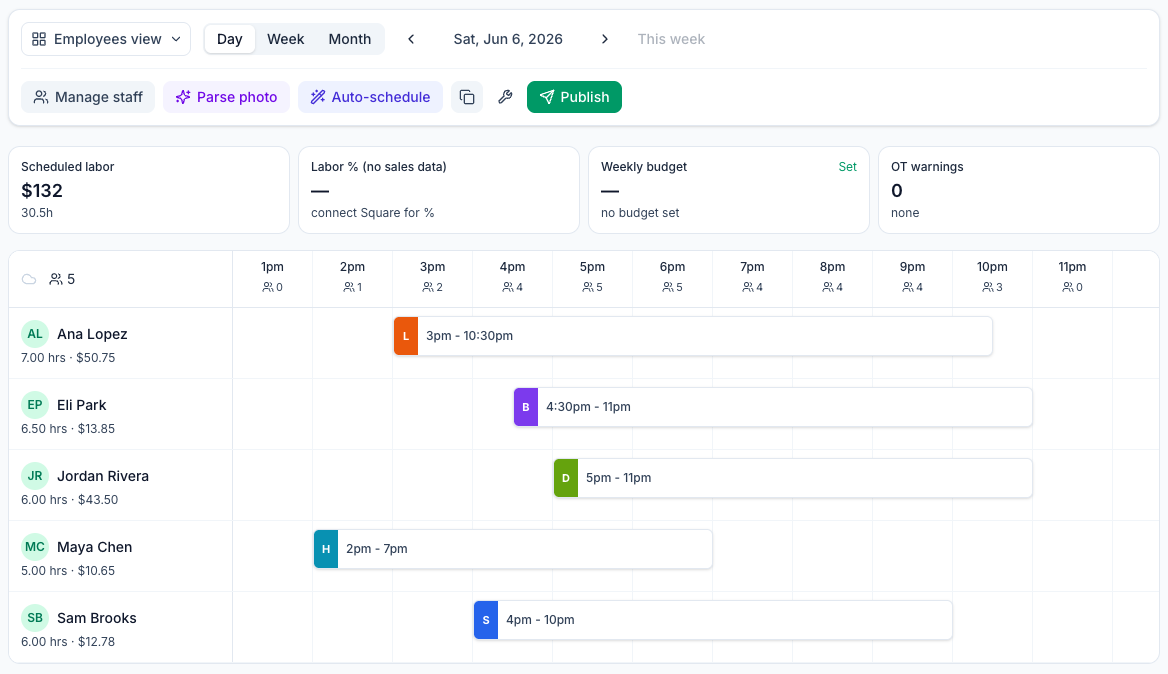This screenshot has height=674, width=1168.
Task: Switch to the Day tab
Action: (229, 39)
